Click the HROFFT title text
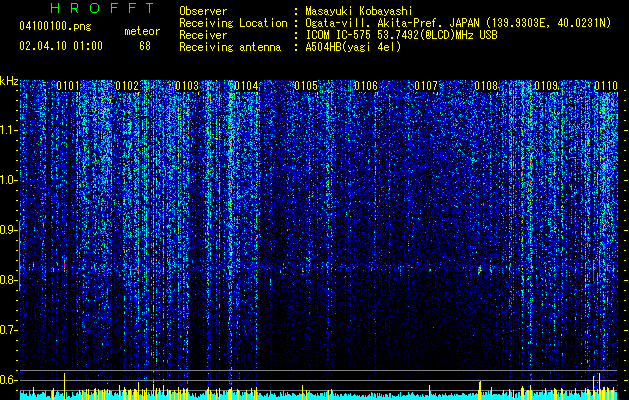The image size is (629, 400). point(102,8)
